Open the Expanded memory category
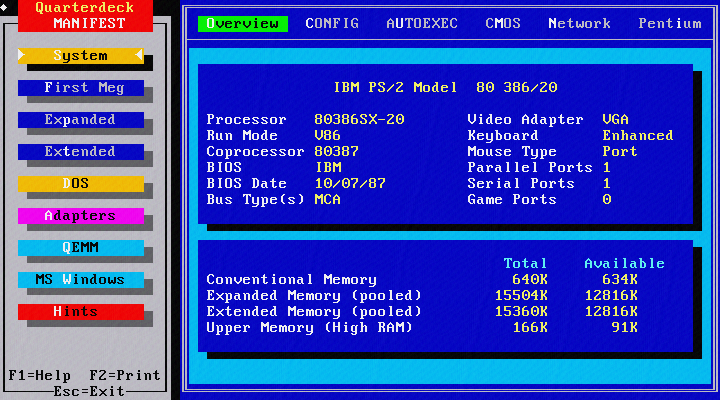The image size is (720, 400). pos(81,120)
